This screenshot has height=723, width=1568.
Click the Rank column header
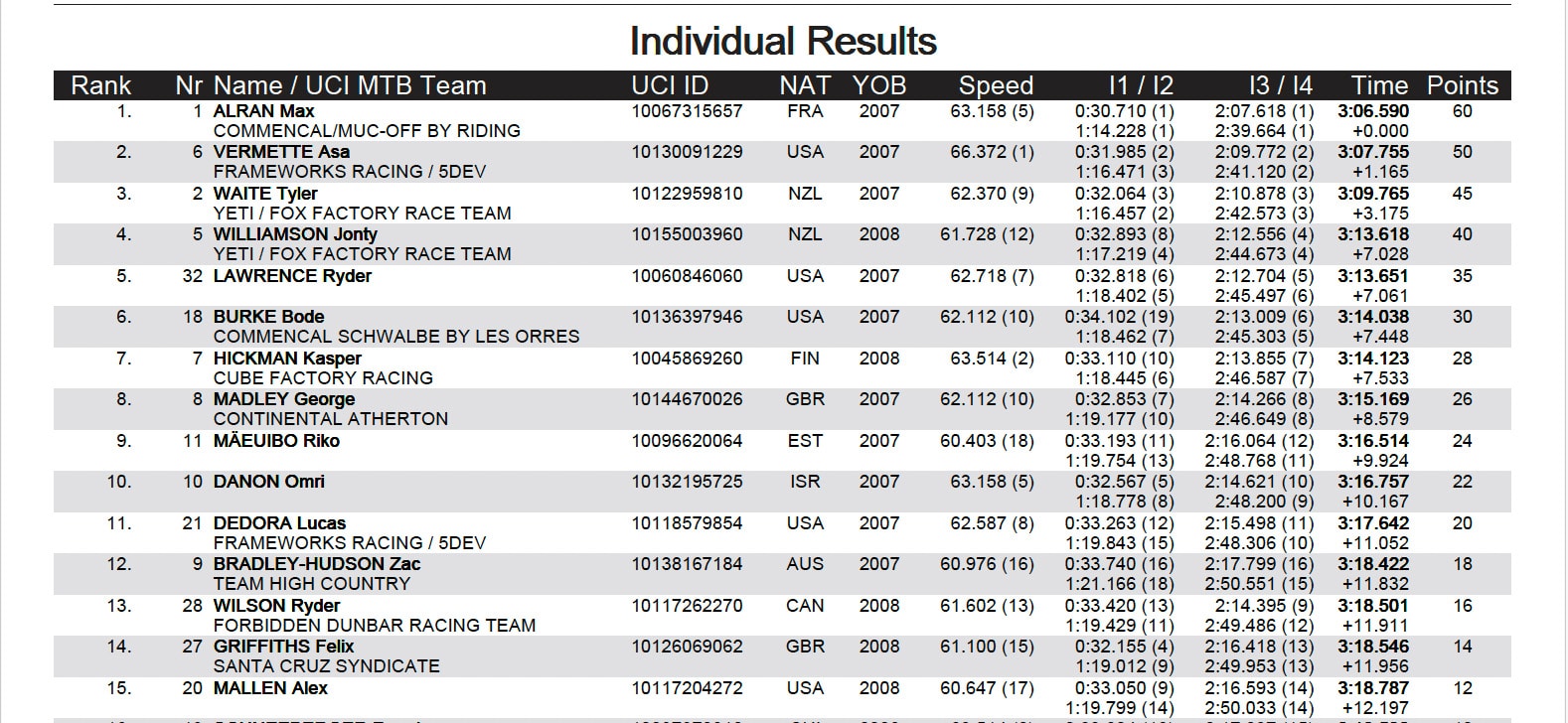coord(100,85)
